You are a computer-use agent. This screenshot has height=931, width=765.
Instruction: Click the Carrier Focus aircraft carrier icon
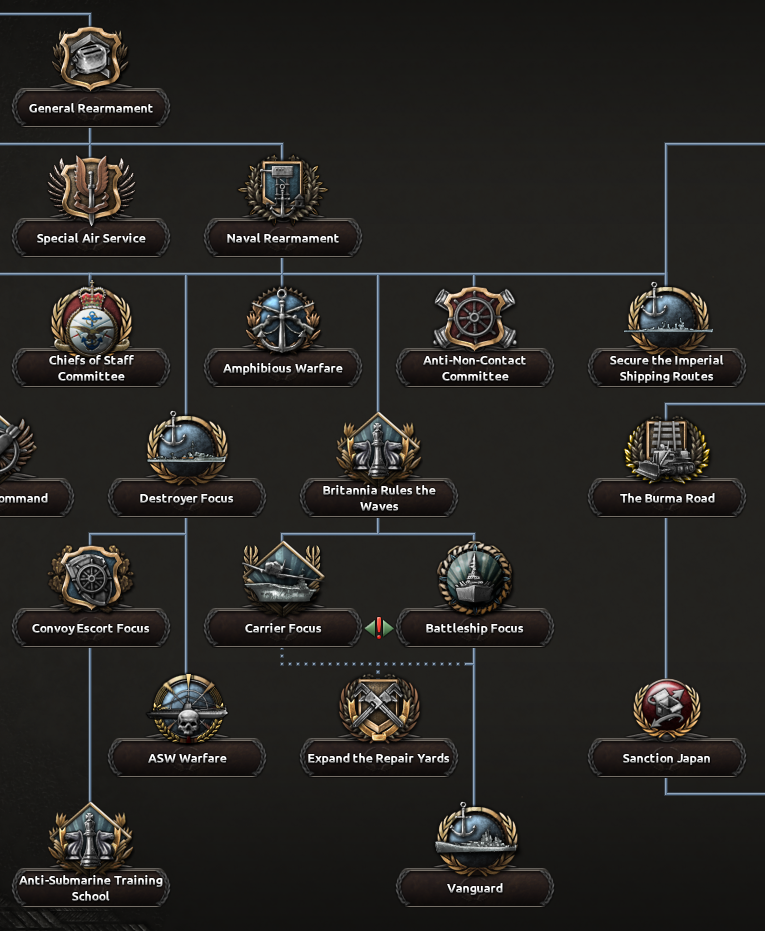(283, 577)
